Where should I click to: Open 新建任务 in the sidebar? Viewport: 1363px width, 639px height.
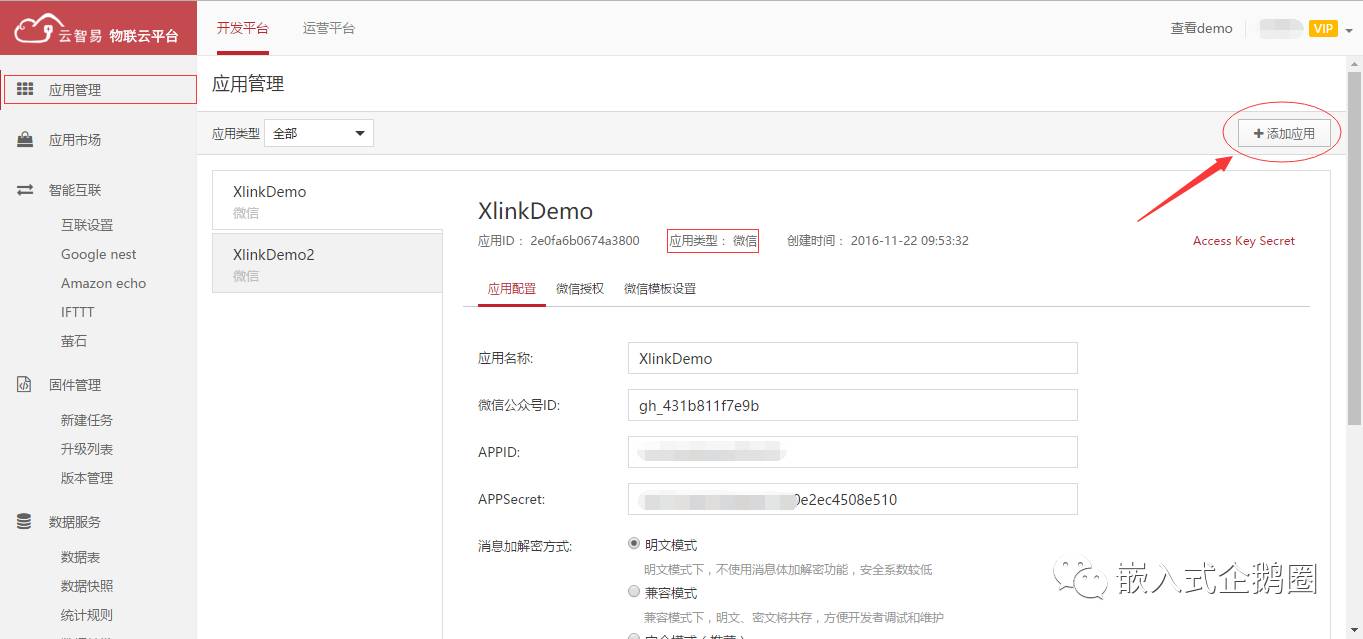pyautogui.click(x=87, y=420)
